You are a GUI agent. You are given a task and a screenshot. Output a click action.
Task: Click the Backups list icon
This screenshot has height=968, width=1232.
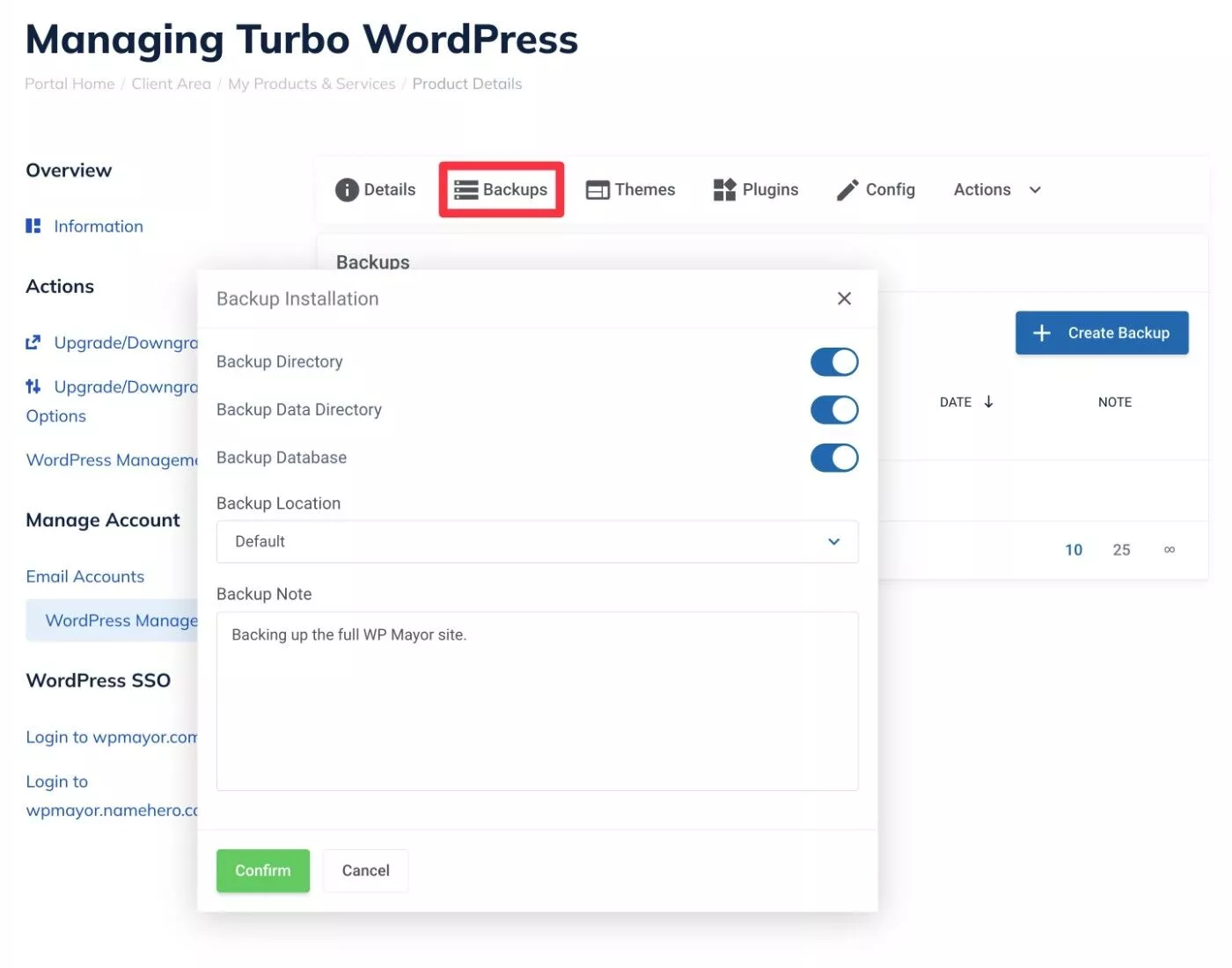point(466,190)
